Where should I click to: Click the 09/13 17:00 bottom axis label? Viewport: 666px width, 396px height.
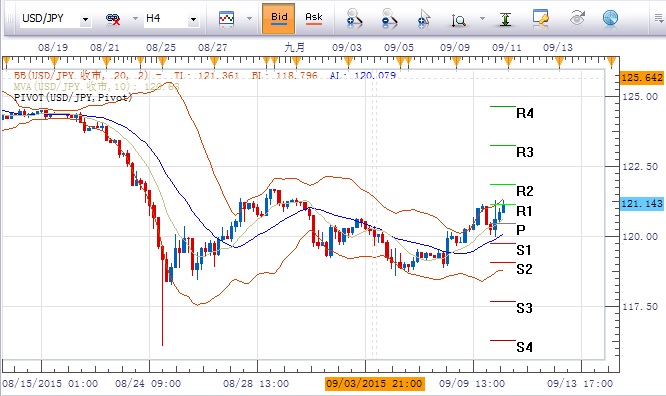point(580,384)
